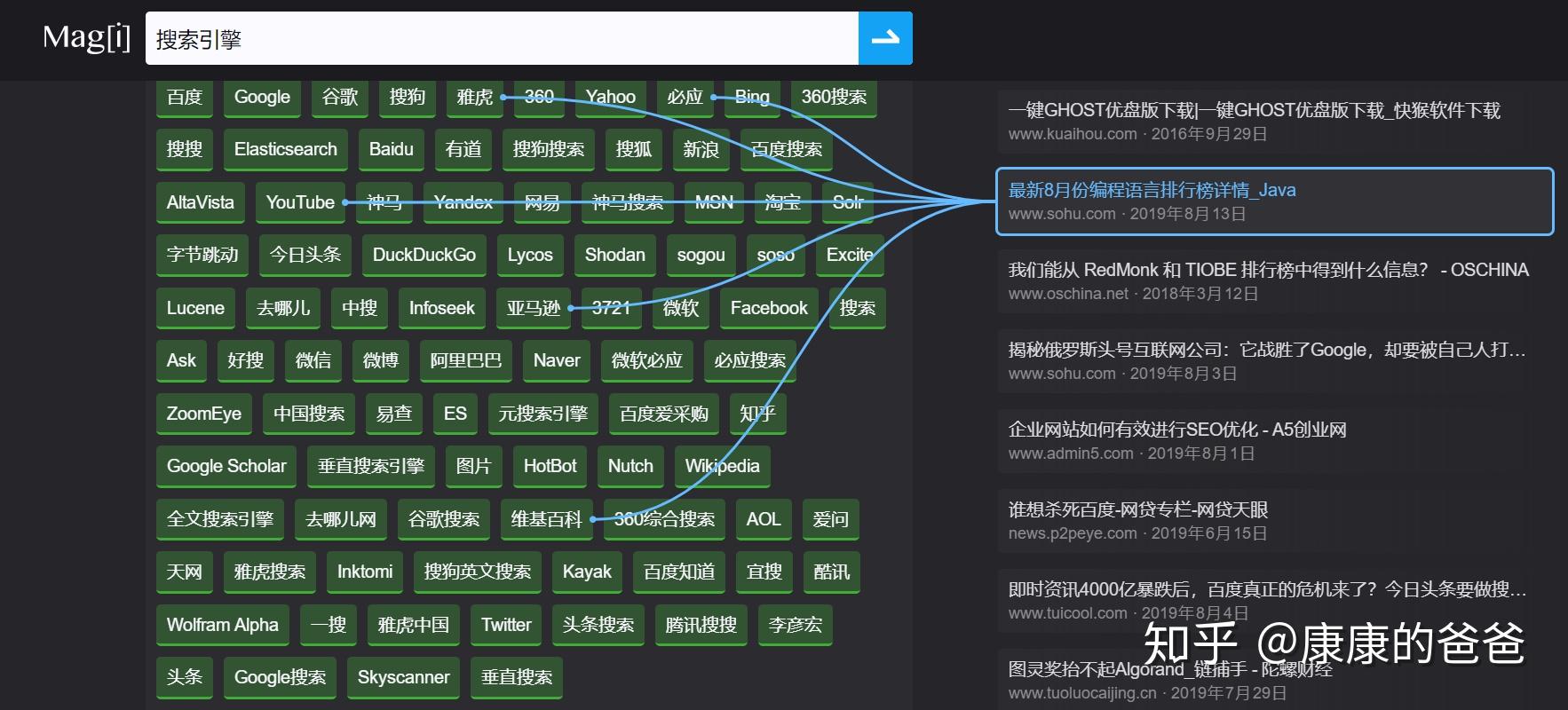This screenshot has width=1568, height=710.
Task: Select the sogou tag
Action: coord(701,256)
